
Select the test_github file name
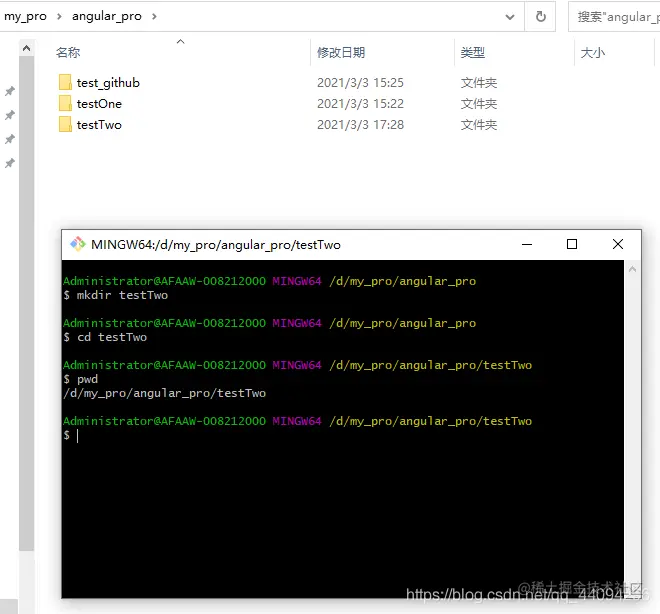tap(108, 83)
